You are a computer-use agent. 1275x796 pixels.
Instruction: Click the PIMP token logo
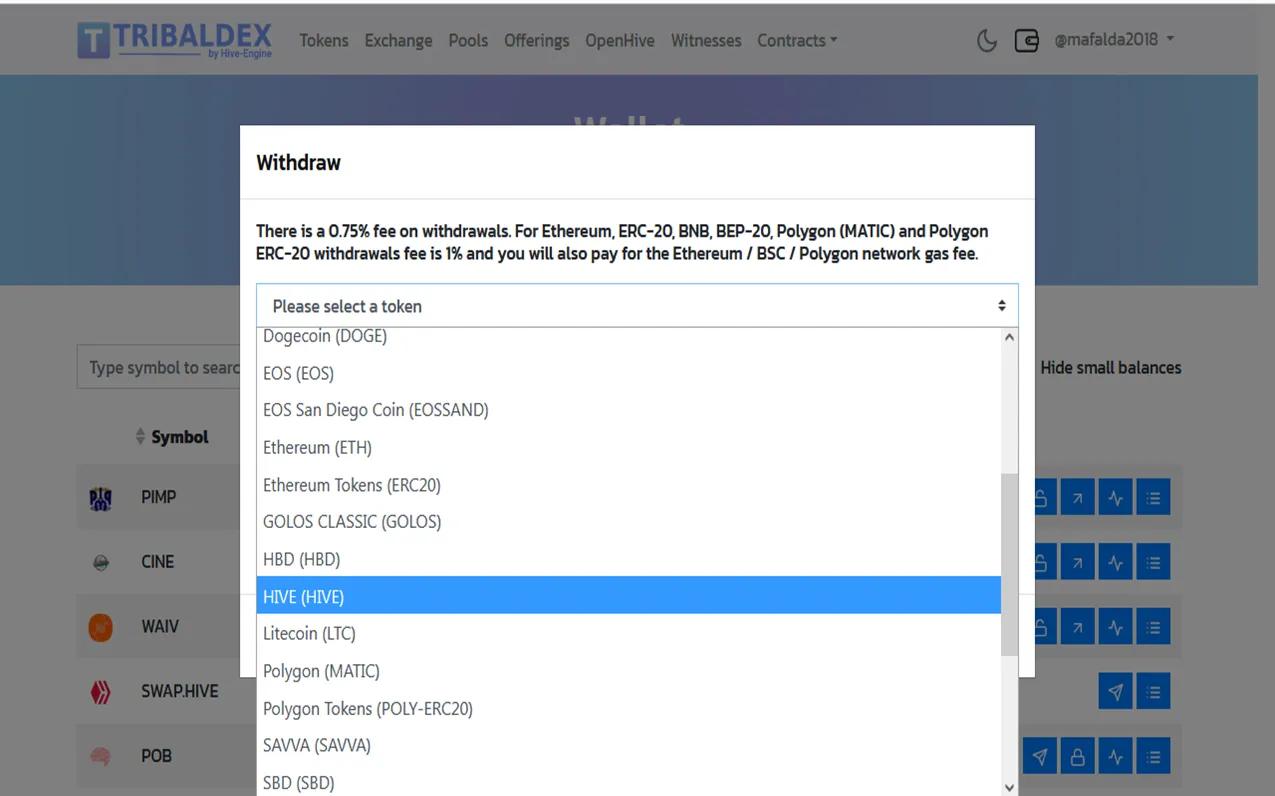pyautogui.click(x=100, y=498)
